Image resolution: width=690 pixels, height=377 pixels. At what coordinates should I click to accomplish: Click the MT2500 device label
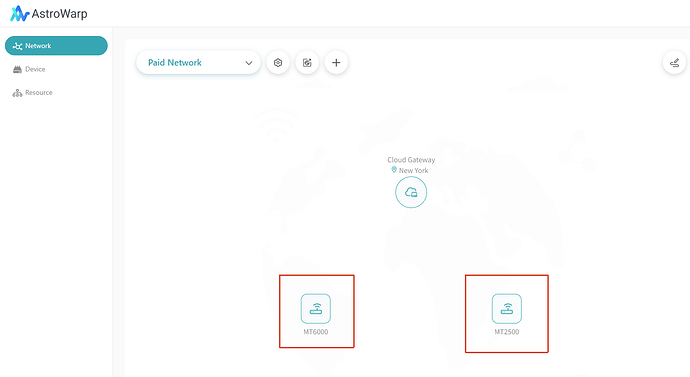(507, 332)
